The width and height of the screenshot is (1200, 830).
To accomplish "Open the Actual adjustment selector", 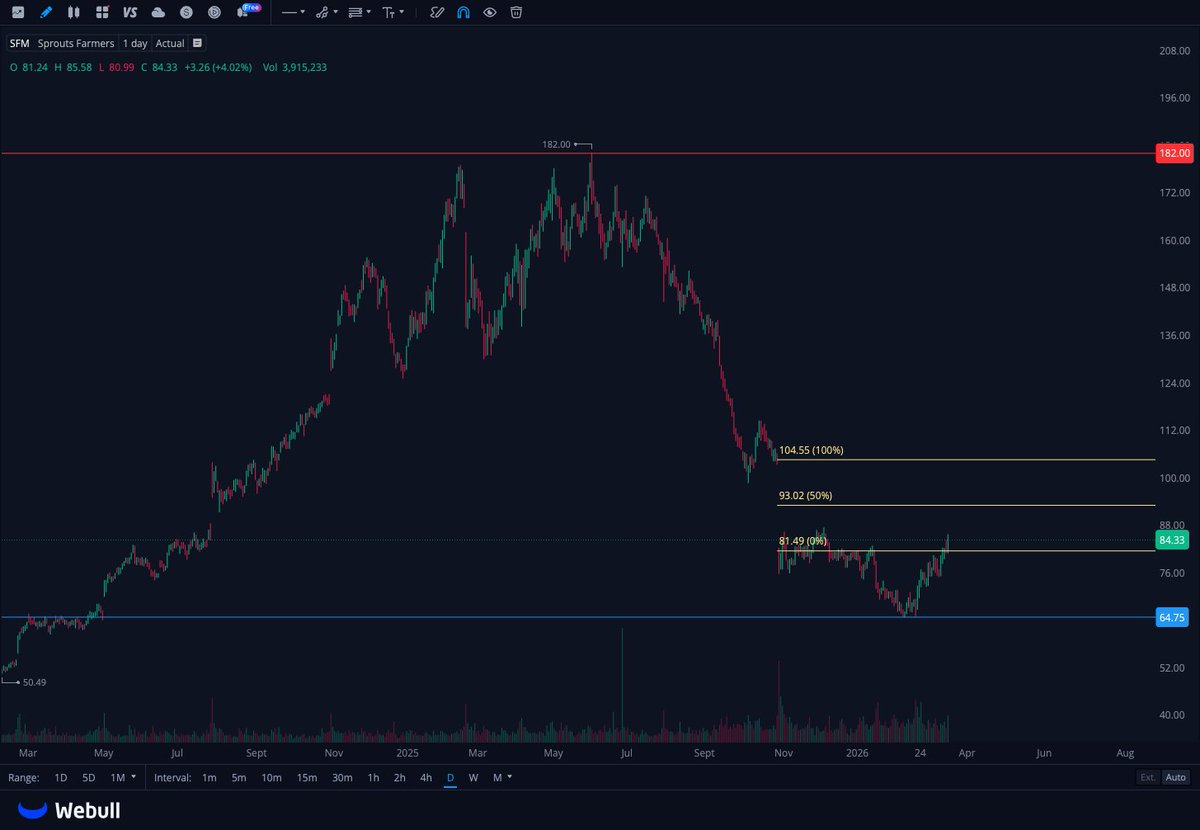I will 170,43.
